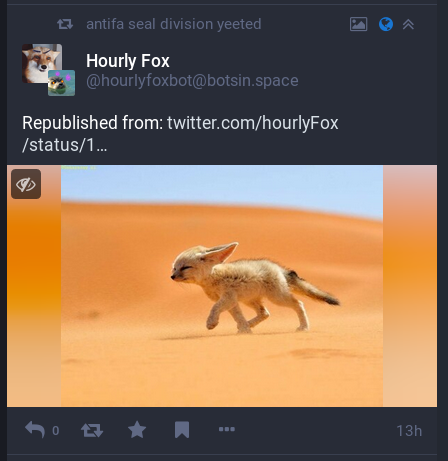Hide media using the crossed-eye toggle
This screenshot has width=448, height=461.
(x=26, y=184)
